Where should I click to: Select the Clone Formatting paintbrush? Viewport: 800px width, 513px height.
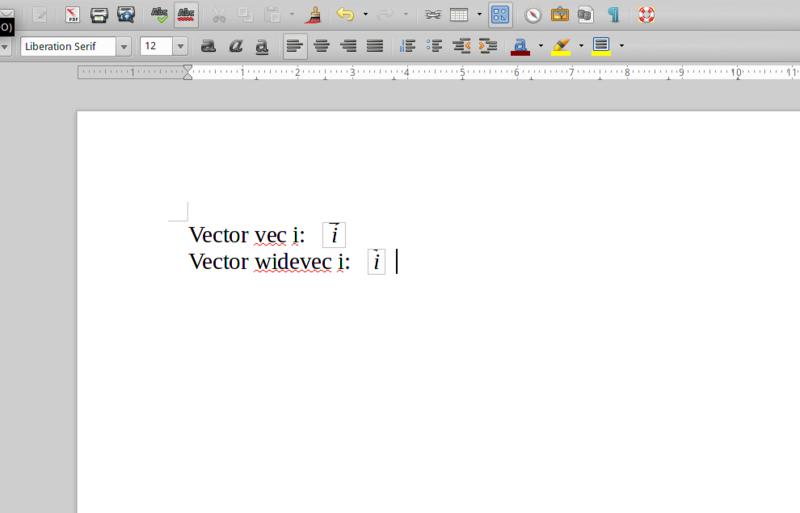(313, 15)
